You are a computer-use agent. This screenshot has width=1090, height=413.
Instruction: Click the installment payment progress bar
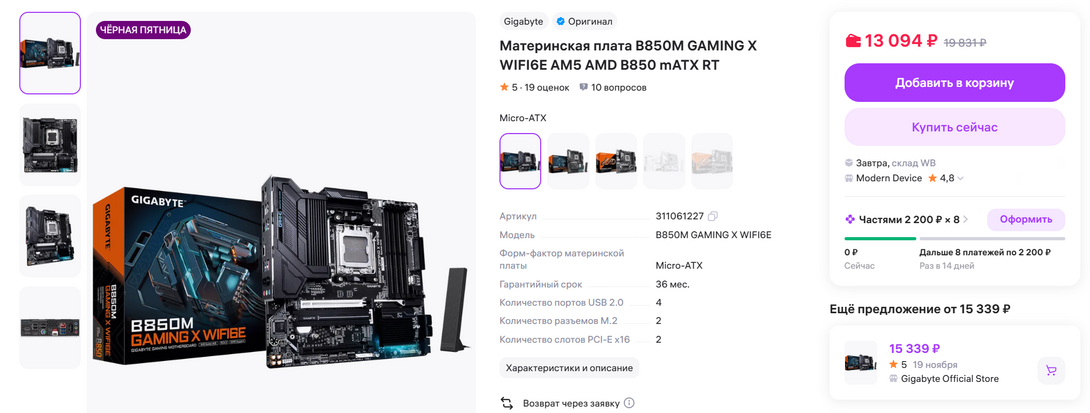click(954, 238)
